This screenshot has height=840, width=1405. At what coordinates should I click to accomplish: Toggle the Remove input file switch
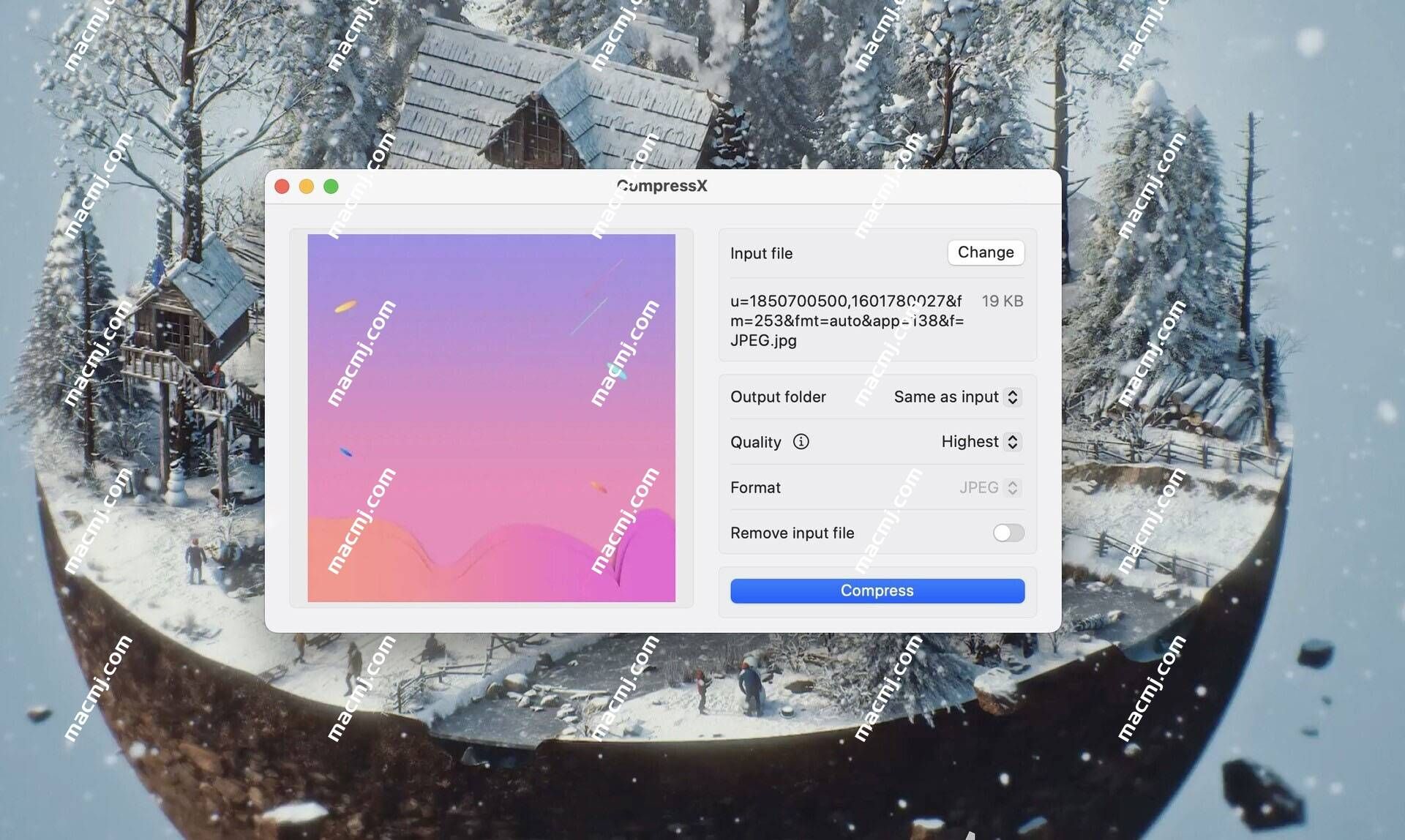tap(1008, 532)
